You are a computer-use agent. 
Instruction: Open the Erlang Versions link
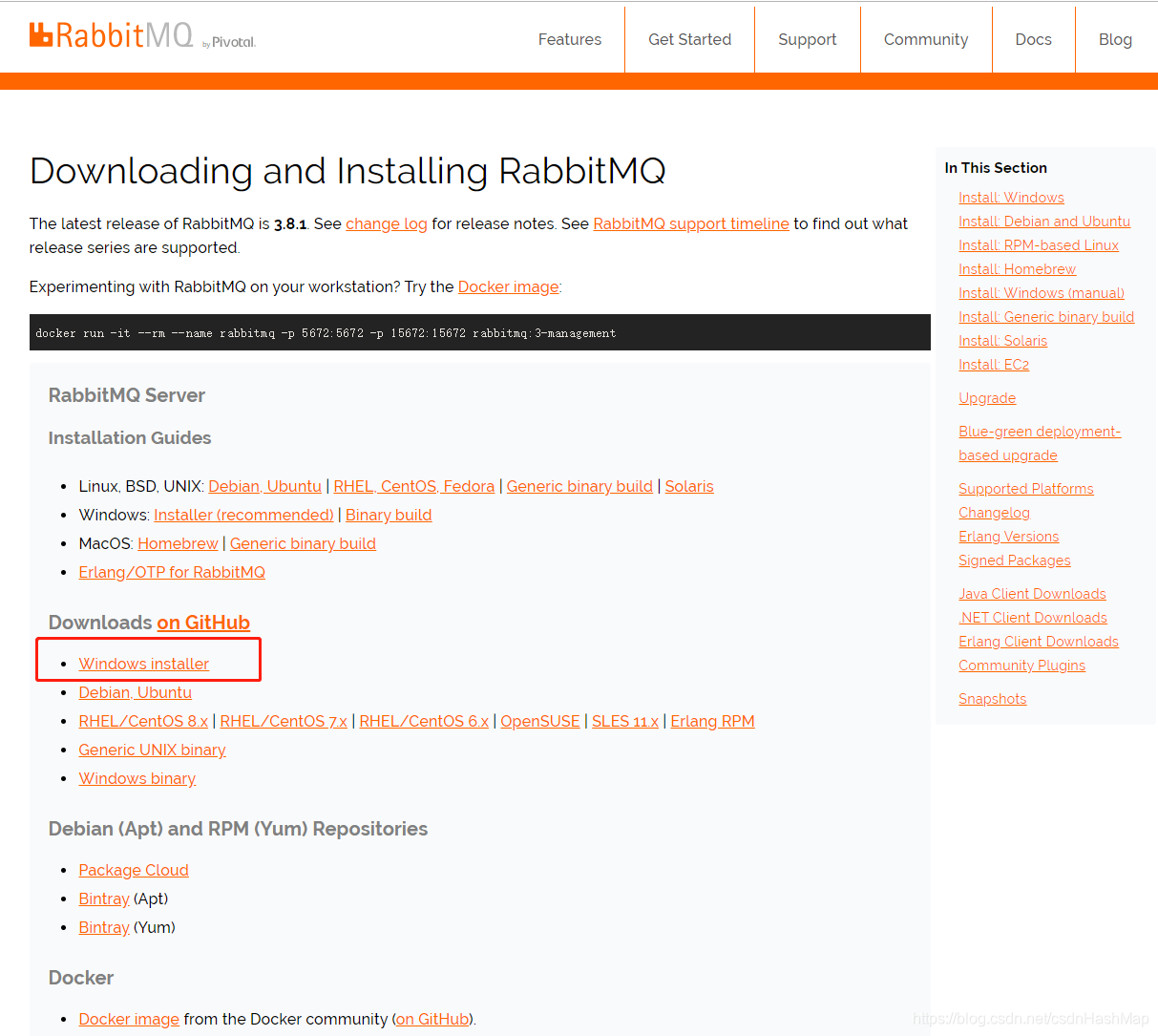coord(1009,537)
